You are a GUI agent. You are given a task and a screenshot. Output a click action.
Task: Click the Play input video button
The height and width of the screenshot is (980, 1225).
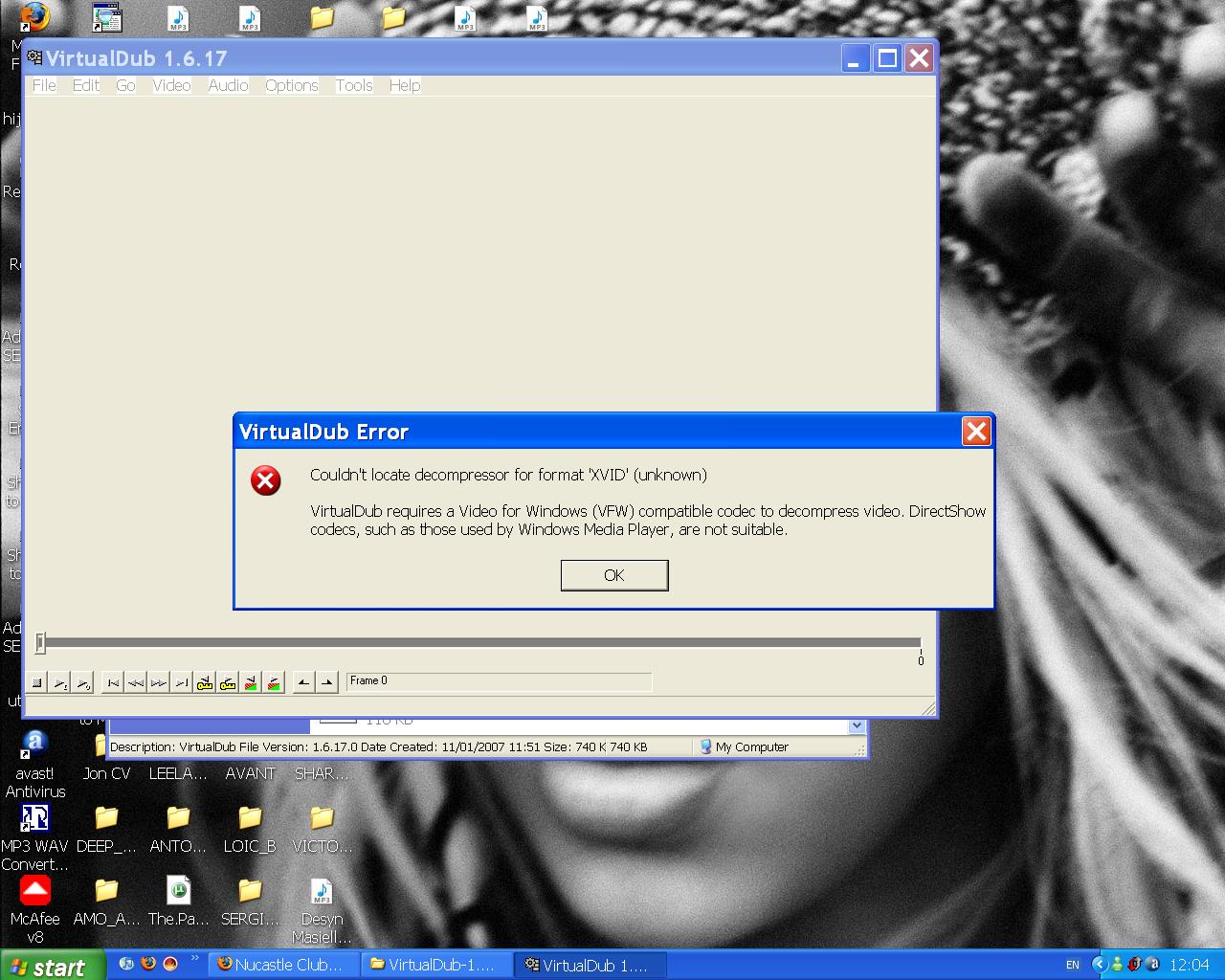coord(60,682)
